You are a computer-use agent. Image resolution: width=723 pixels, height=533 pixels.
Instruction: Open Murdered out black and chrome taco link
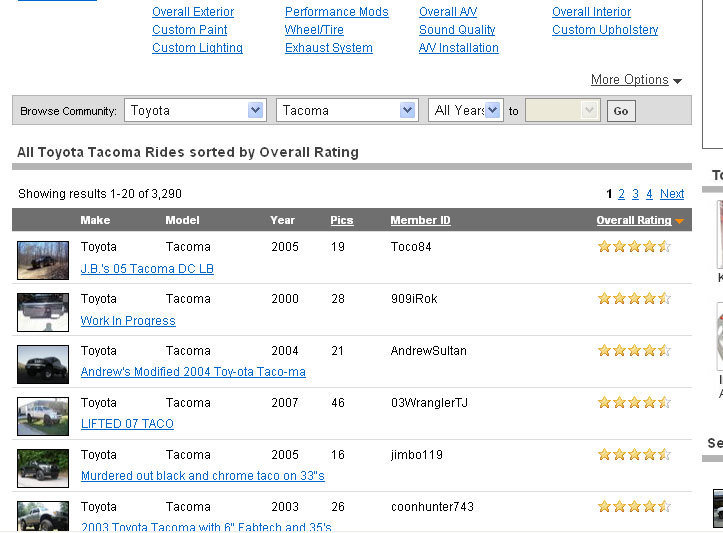point(203,476)
